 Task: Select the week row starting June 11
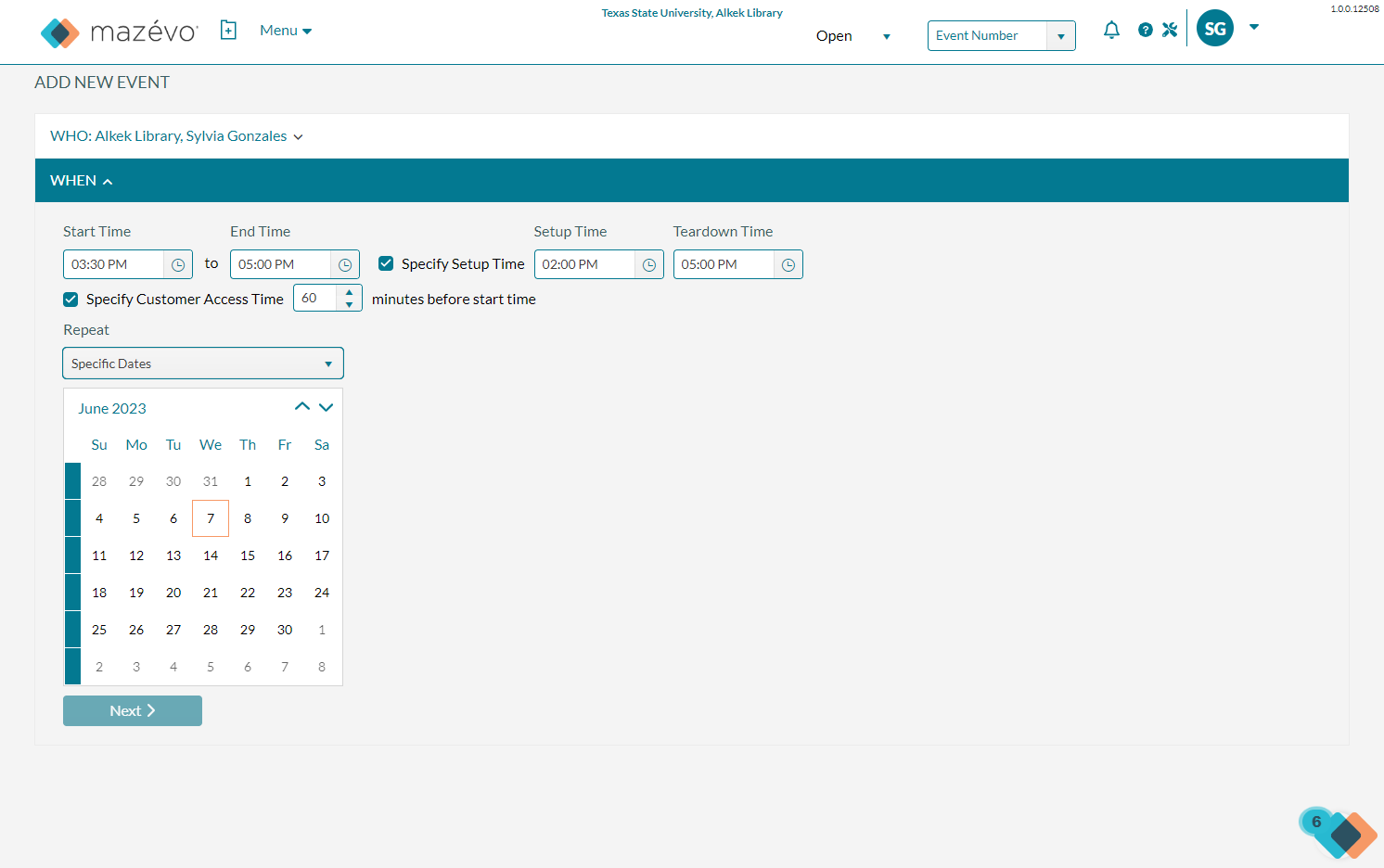point(72,555)
